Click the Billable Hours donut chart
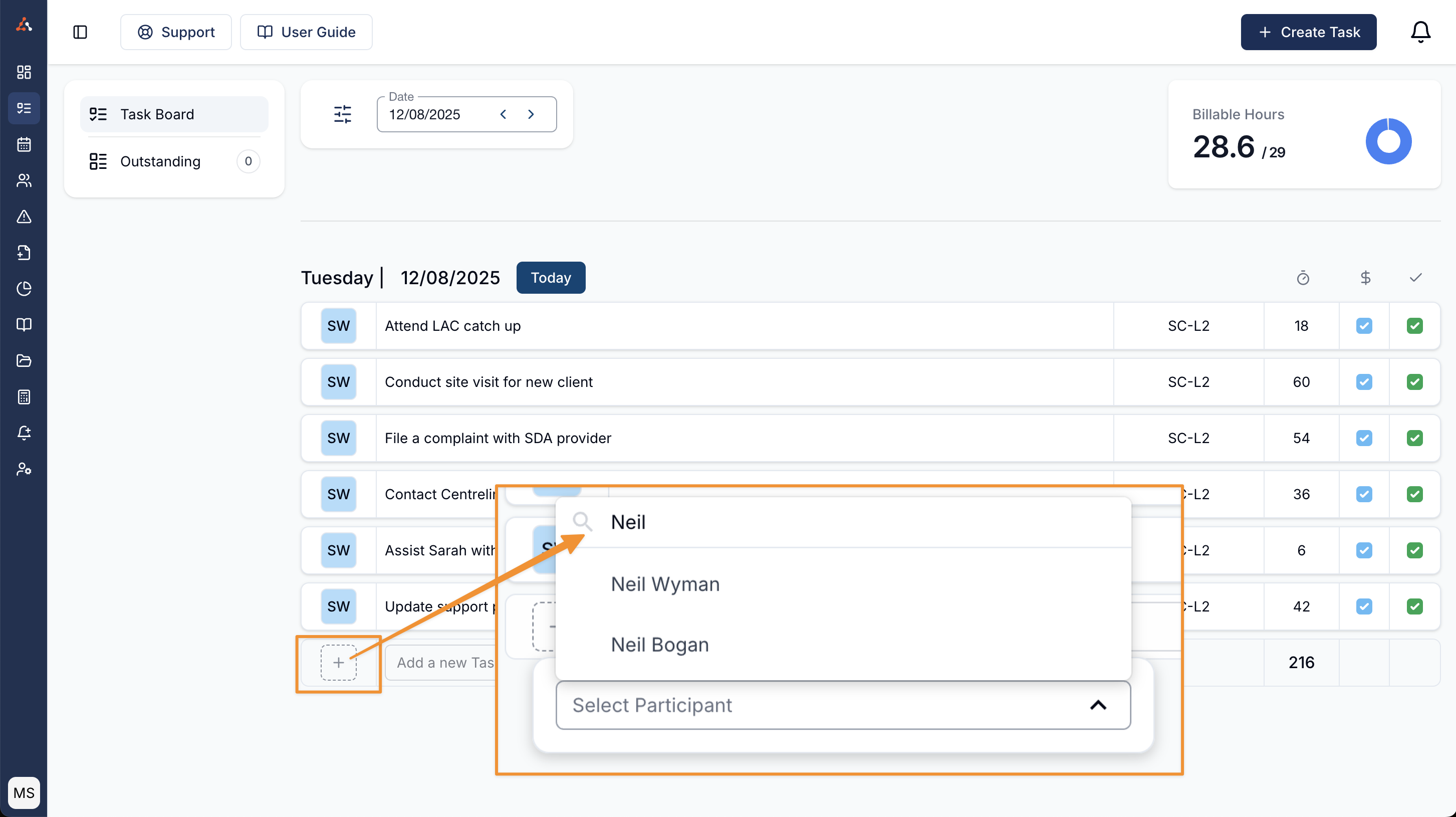The image size is (1456, 817). coord(1388,141)
